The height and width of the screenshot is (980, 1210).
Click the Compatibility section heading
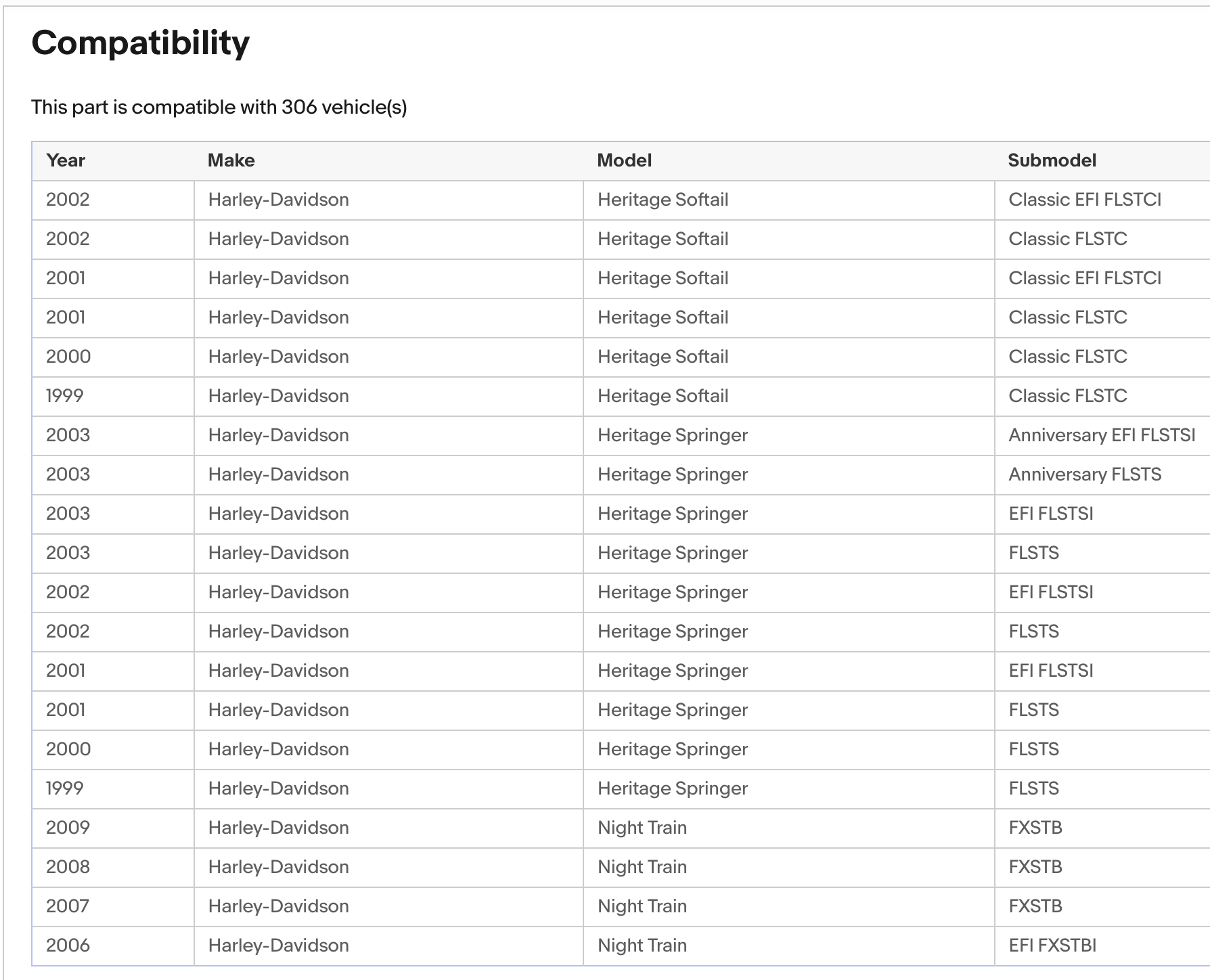[141, 43]
